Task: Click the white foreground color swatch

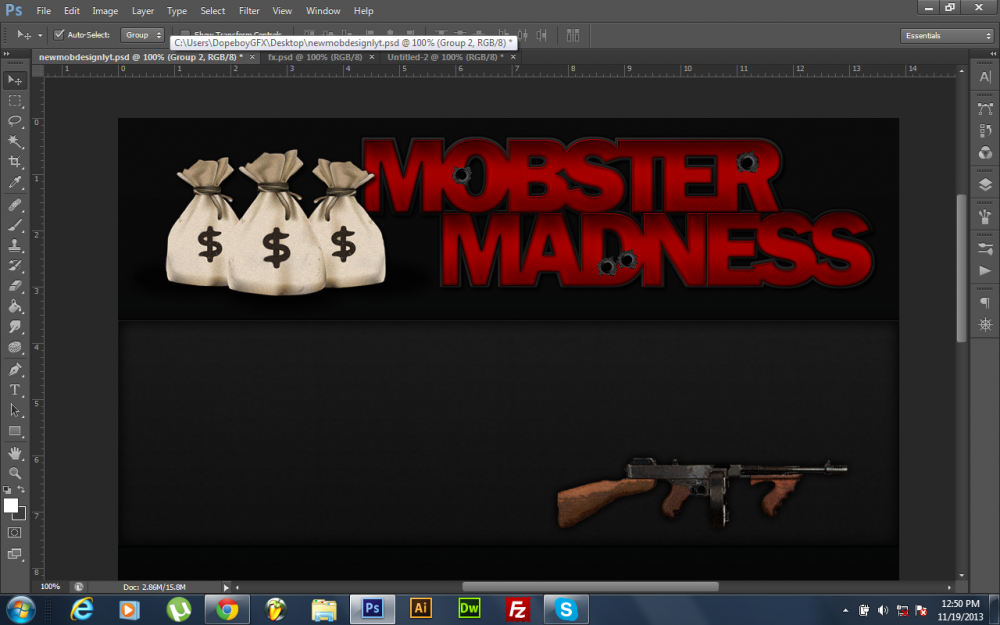Action: tap(11, 505)
